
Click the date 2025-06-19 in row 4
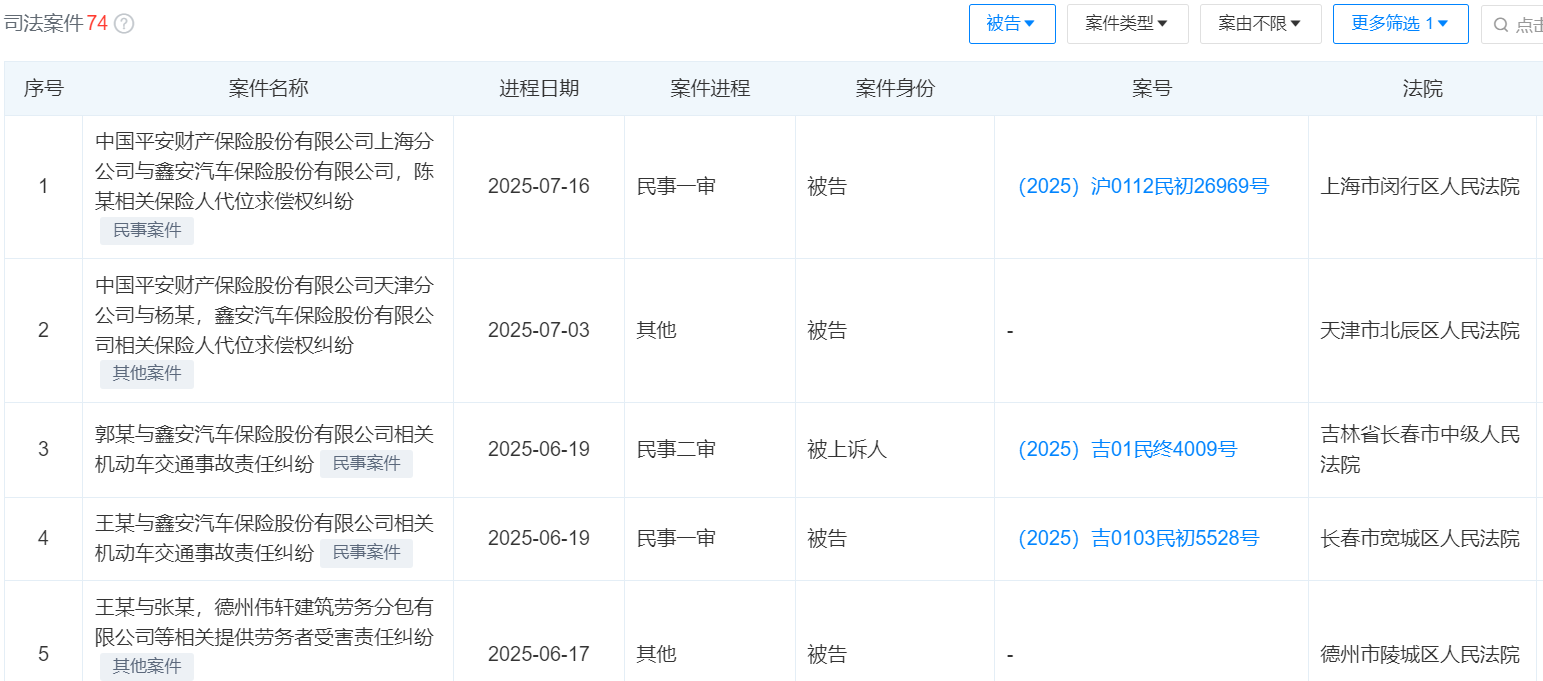pos(539,539)
